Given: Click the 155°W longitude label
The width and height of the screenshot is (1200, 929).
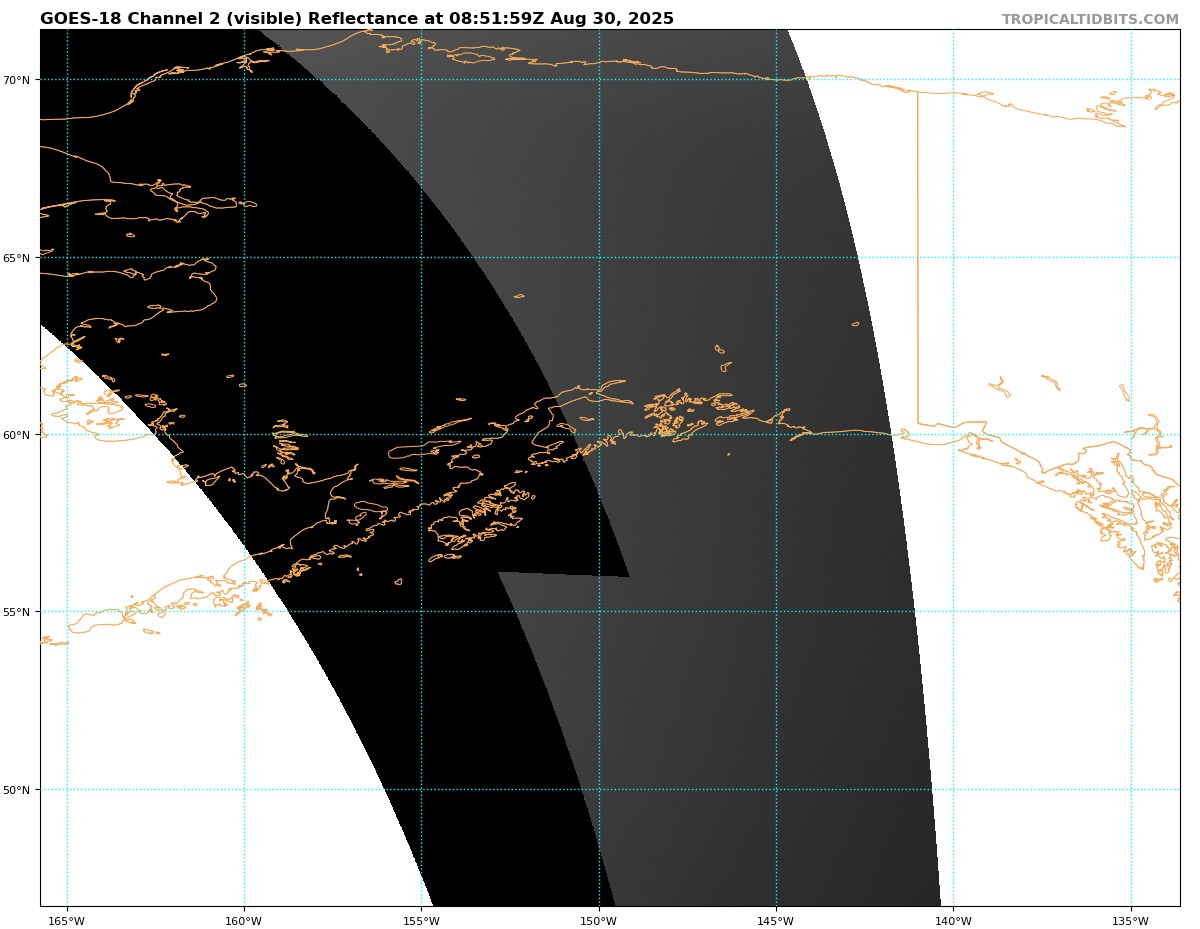Looking at the screenshot, I should coord(421,922).
